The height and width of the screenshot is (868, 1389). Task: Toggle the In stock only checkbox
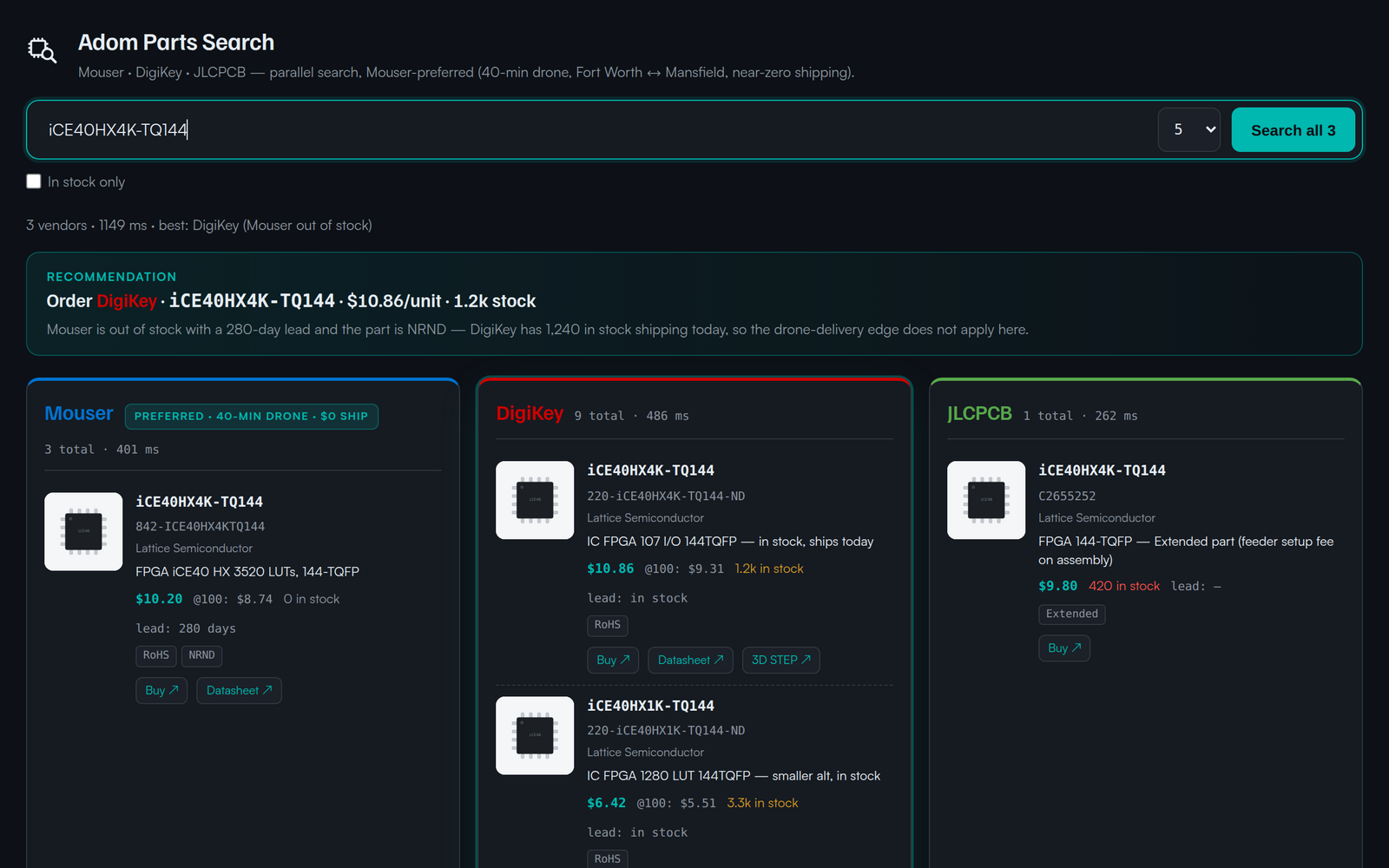pyautogui.click(x=34, y=181)
